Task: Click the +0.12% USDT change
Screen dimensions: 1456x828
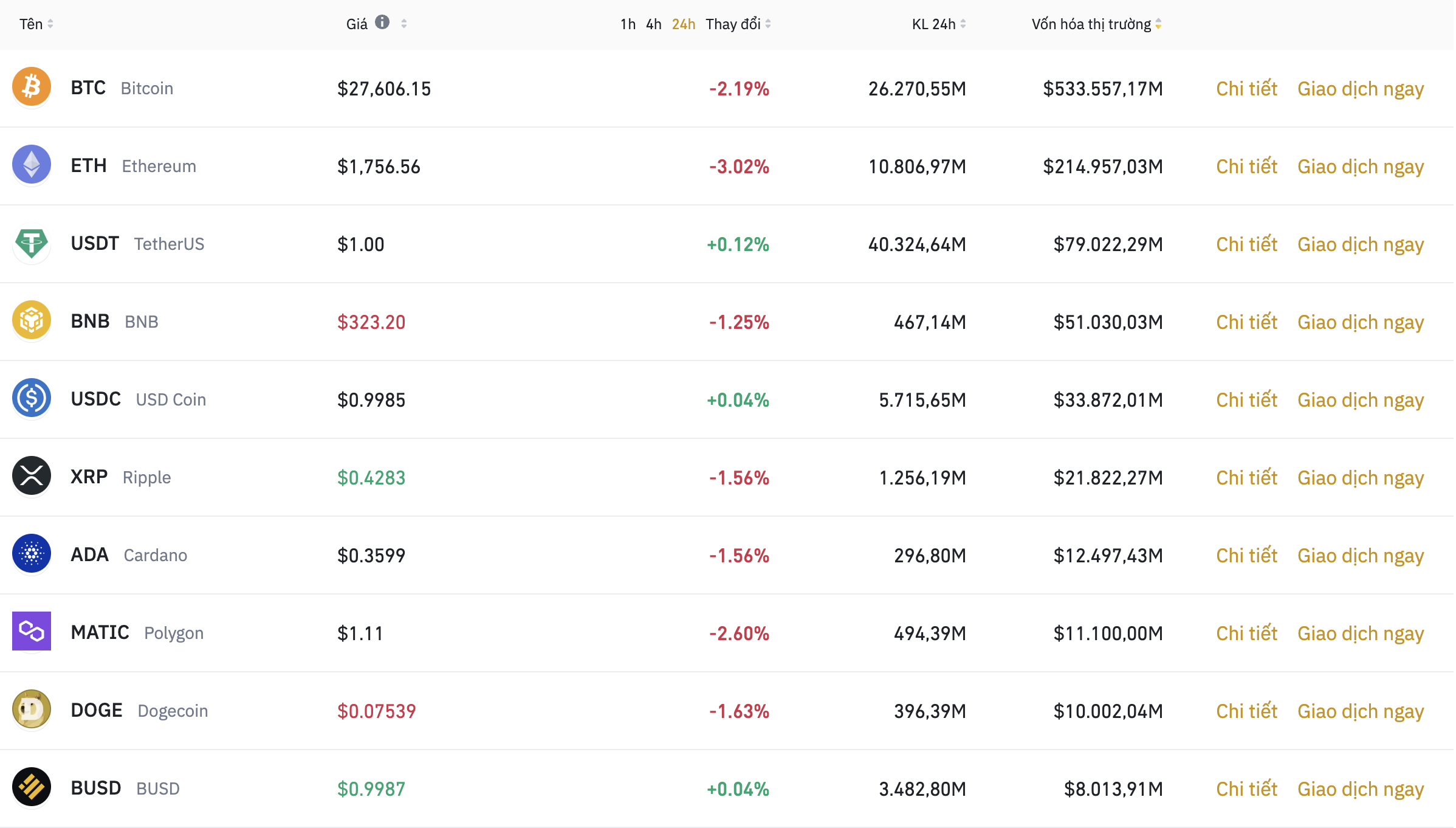Action: (738, 244)
